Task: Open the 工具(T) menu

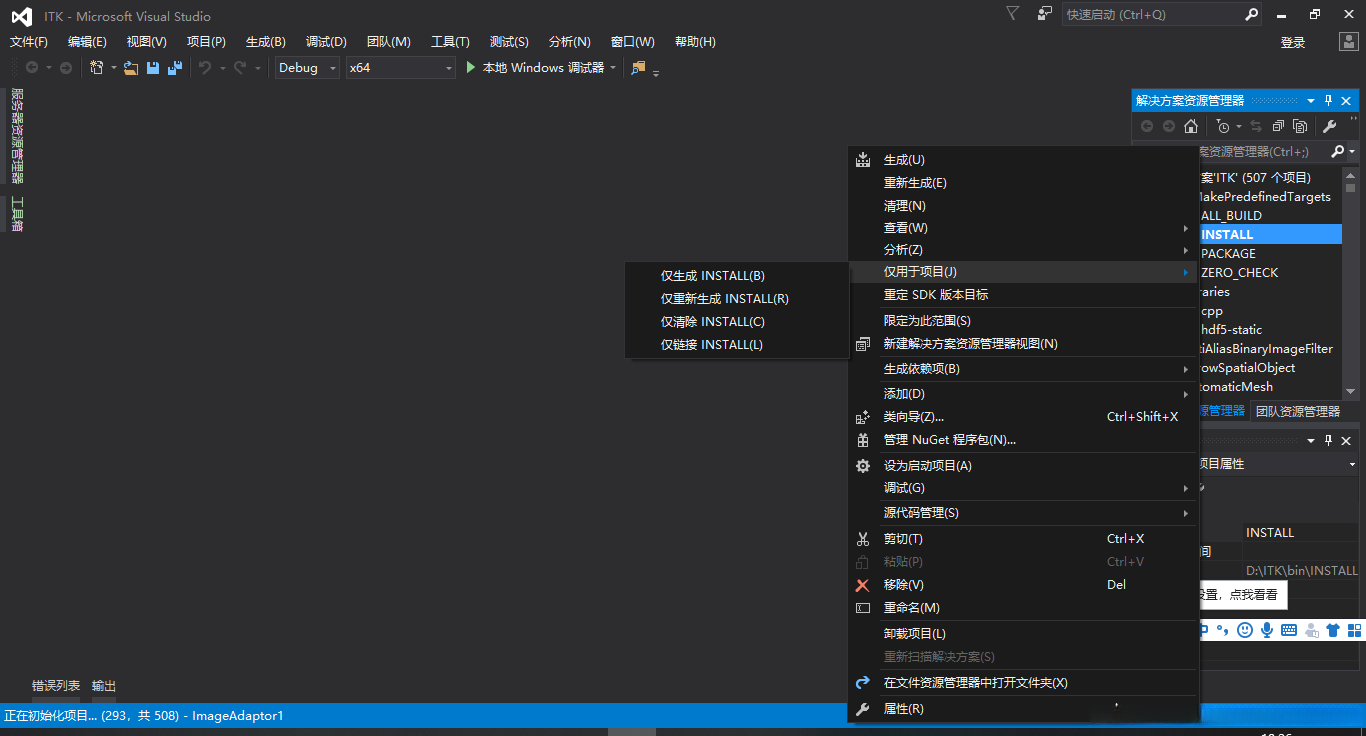Action: coord(450,42)
